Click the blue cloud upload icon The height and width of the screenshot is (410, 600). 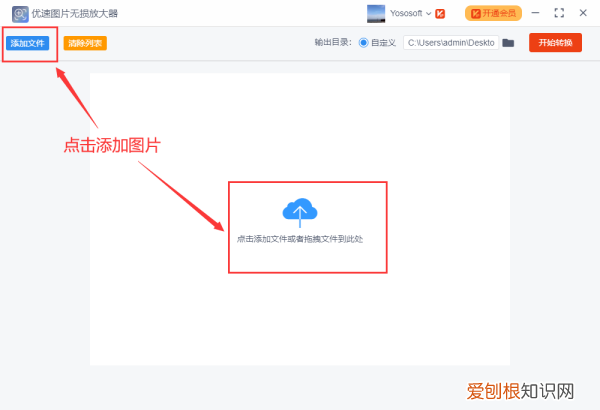point(300,212)
